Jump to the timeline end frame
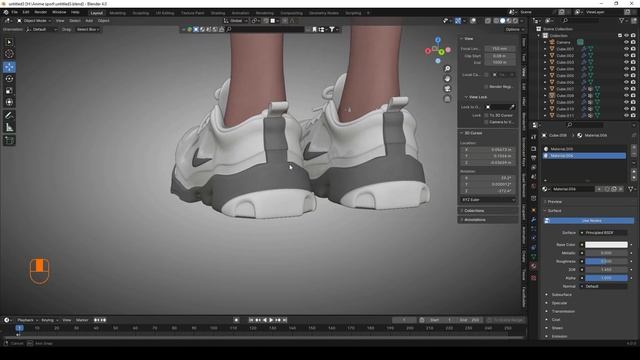 (x=285, y=320)
